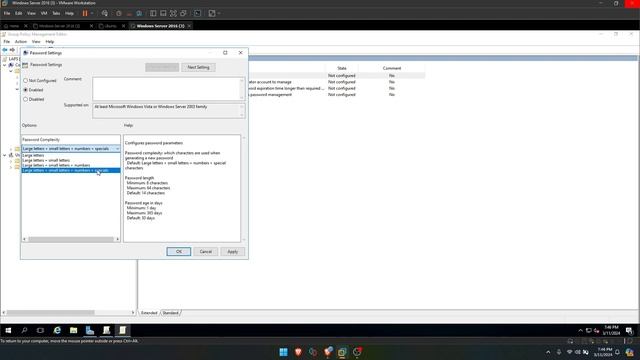Choose the 'Large letters' only option

click(x=71, y=156)
